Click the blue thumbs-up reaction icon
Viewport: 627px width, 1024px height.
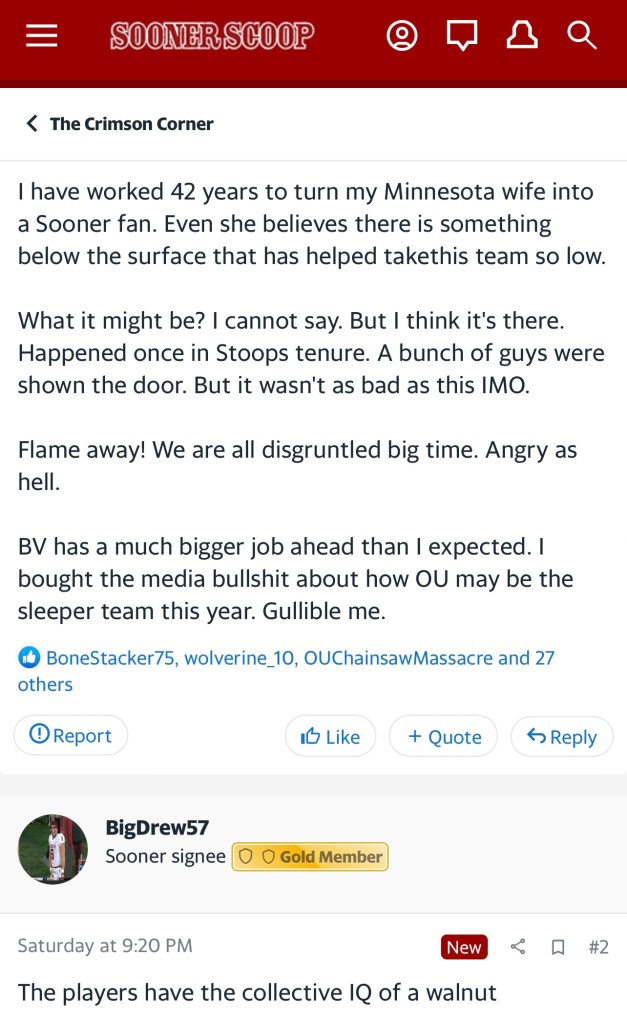tap(29, 658)
